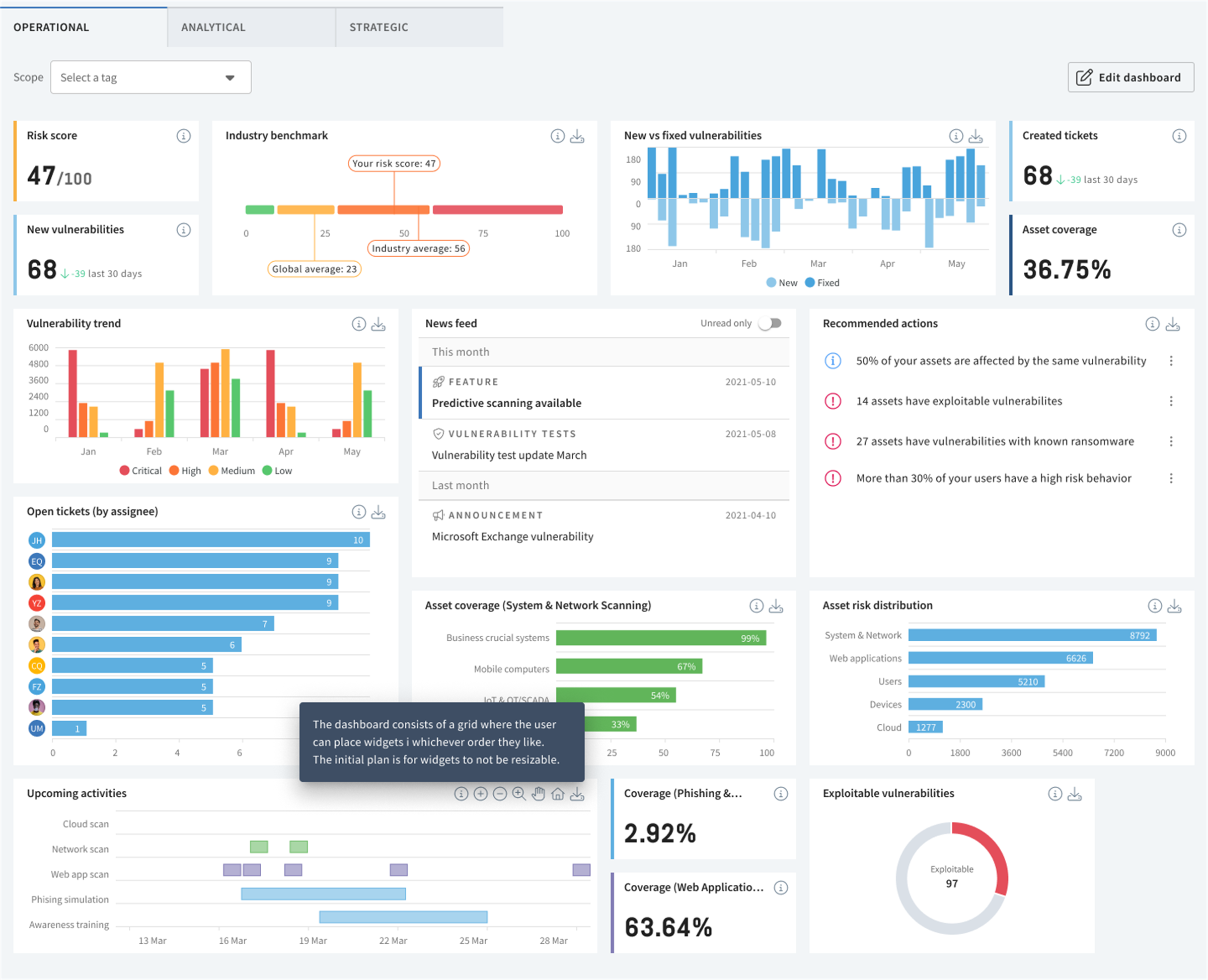
Task: Download Vulnerability trend chart
Action: pos(379,324)
